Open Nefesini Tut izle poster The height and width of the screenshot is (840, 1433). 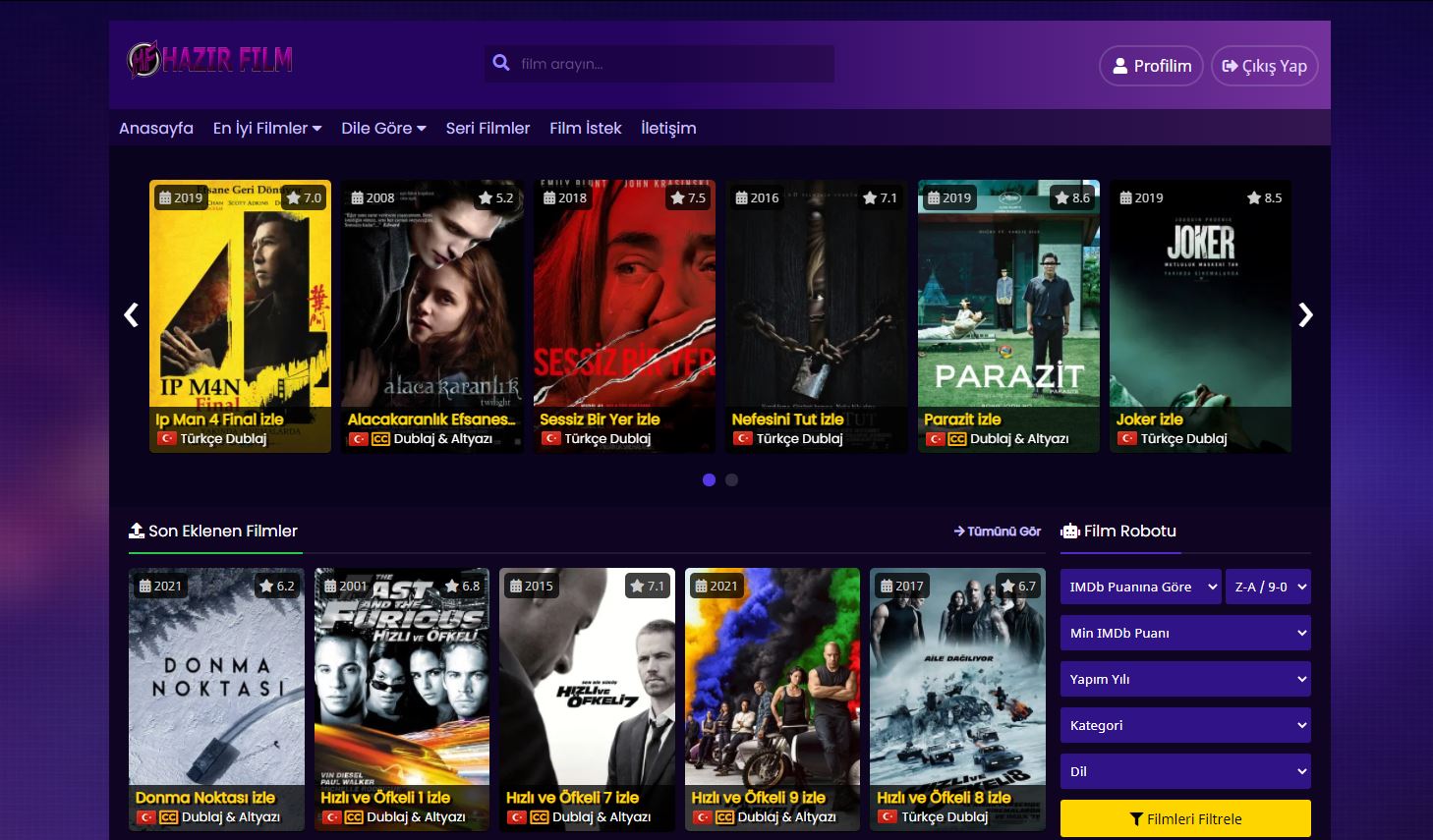tap(817, 315)
